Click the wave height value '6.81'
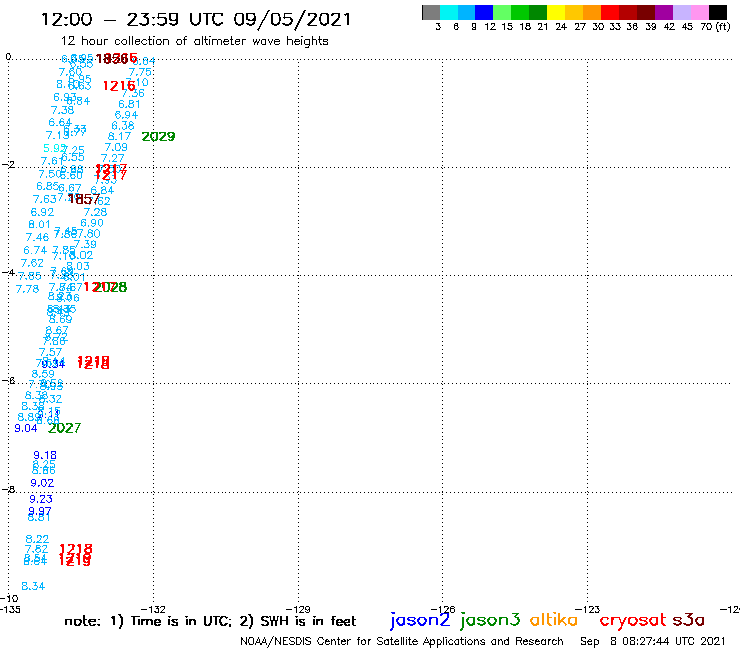740x650 pixels. [x=129, y=104]
